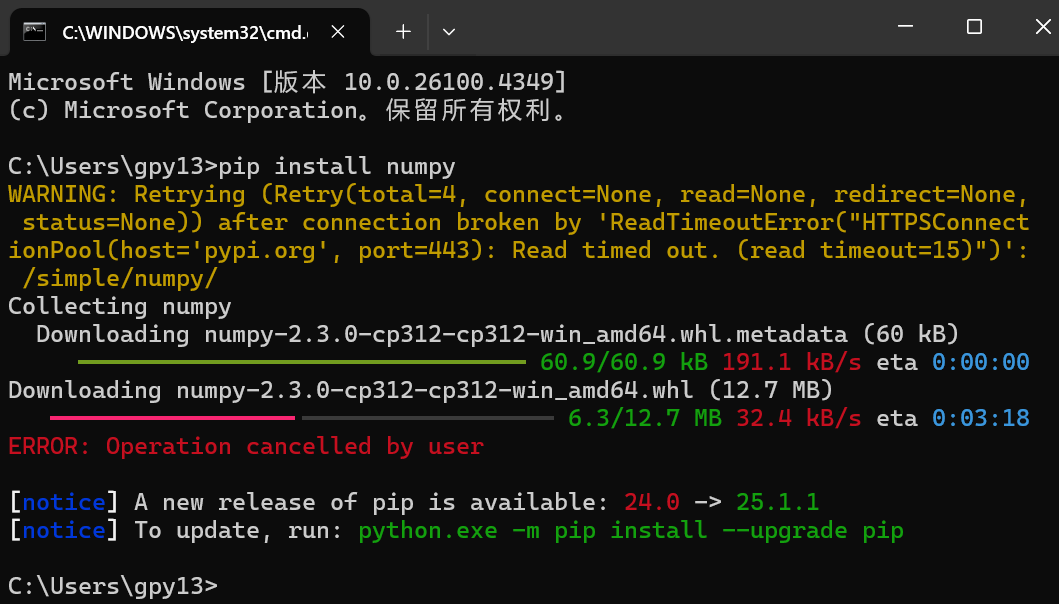Open a new terminal tab with the plus icon
The height and width of the screenshot is (604, 1059).
coord(402,31)
